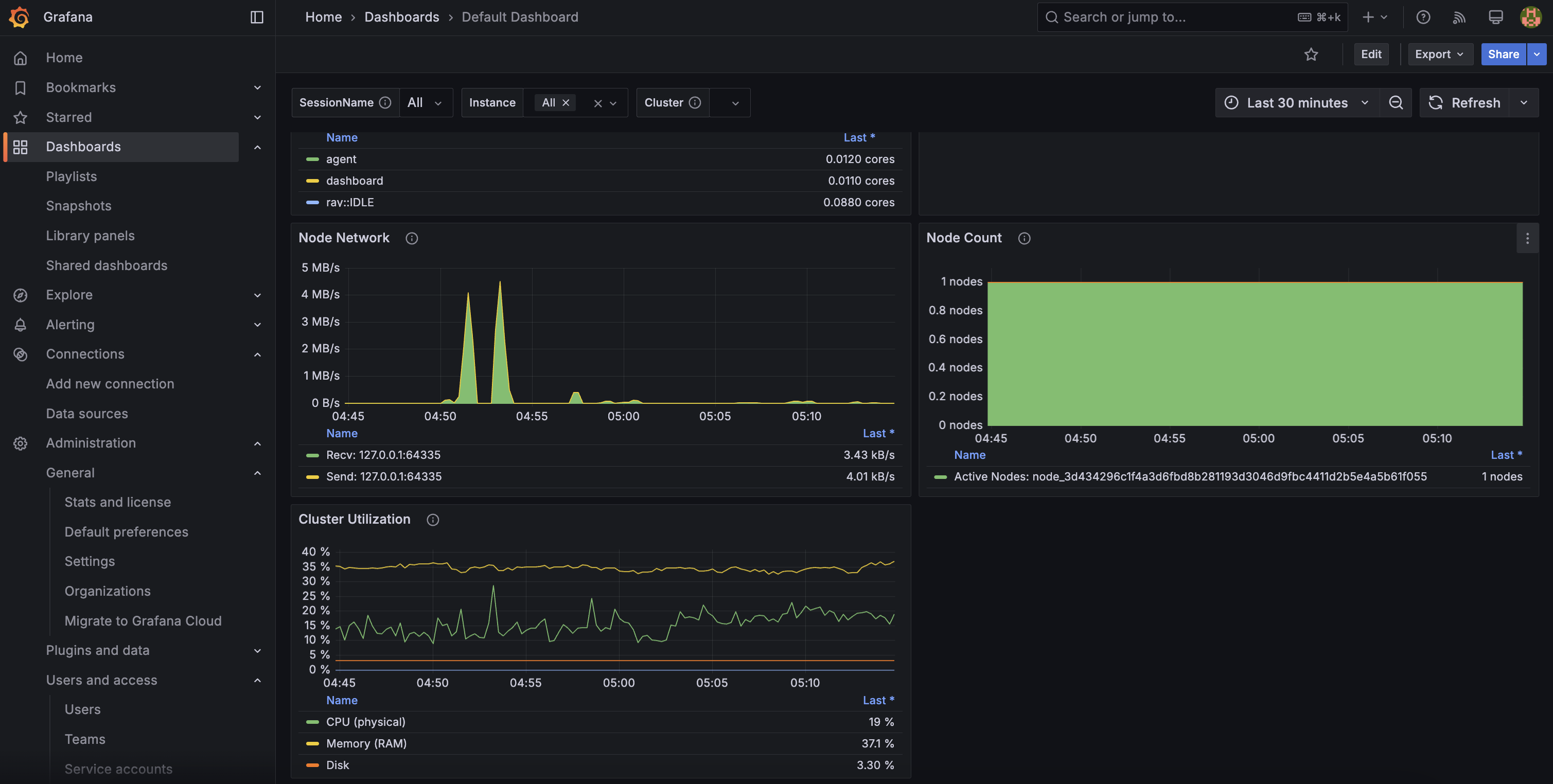1553x784 pixels.
Task: Click the Administration gear icon
Action: [x=21, y=443]
